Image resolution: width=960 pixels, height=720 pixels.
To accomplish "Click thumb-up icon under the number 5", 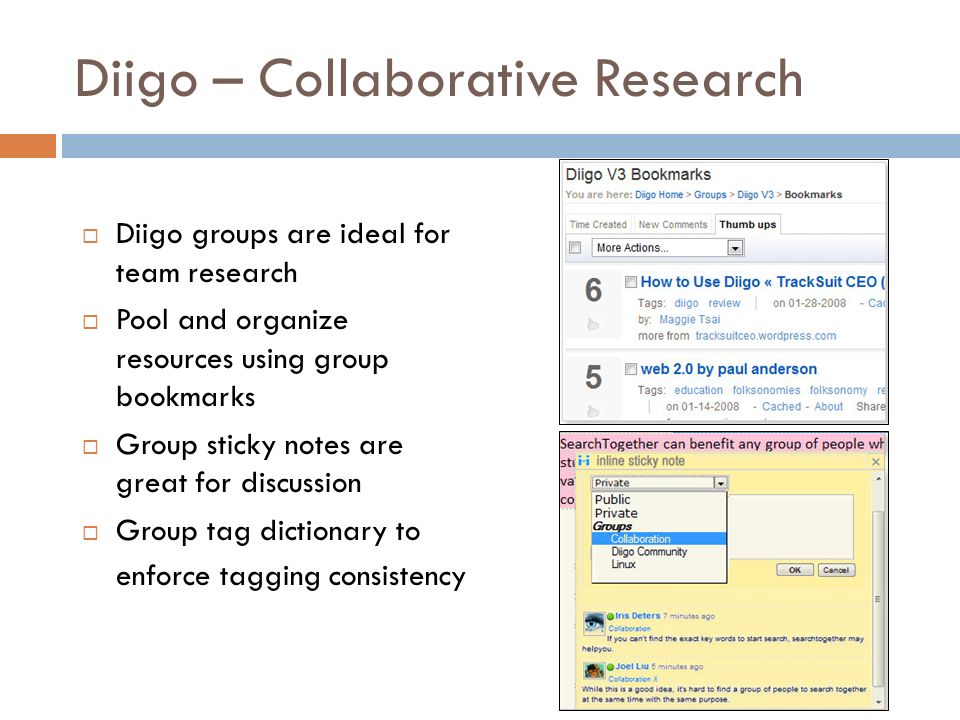I will click(592, 411).
